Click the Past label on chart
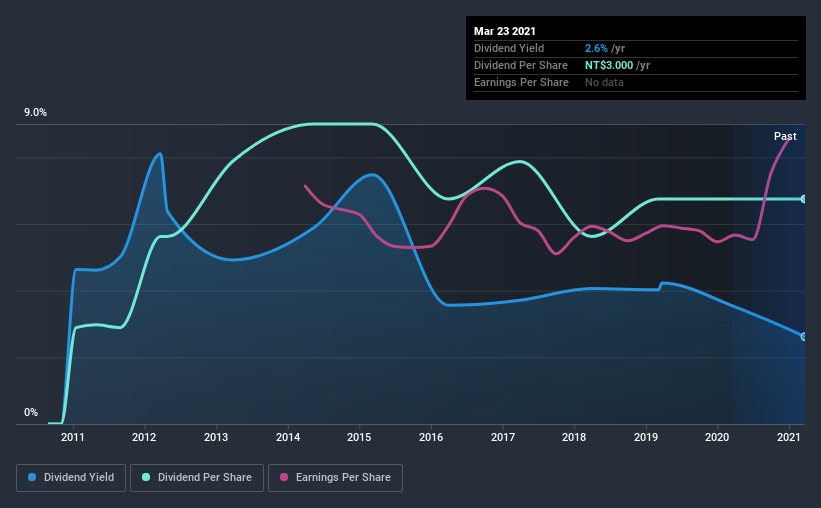Image resolution: width=821 pixels, height=508 pixels. click(785, 136)
